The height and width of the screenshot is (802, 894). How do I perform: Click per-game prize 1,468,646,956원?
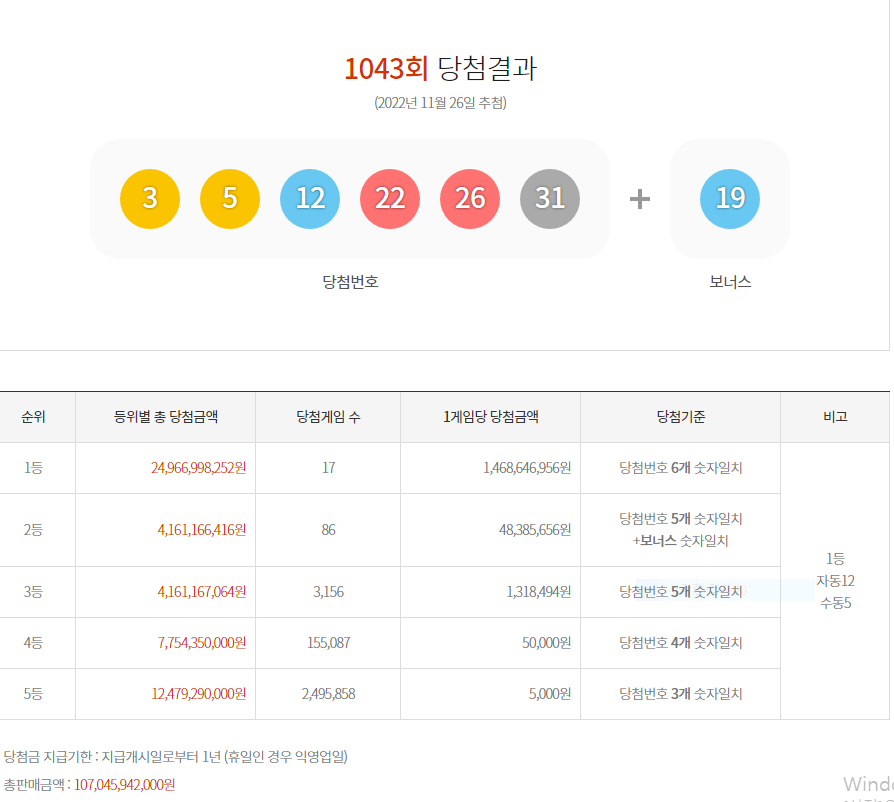pos(527,468)
